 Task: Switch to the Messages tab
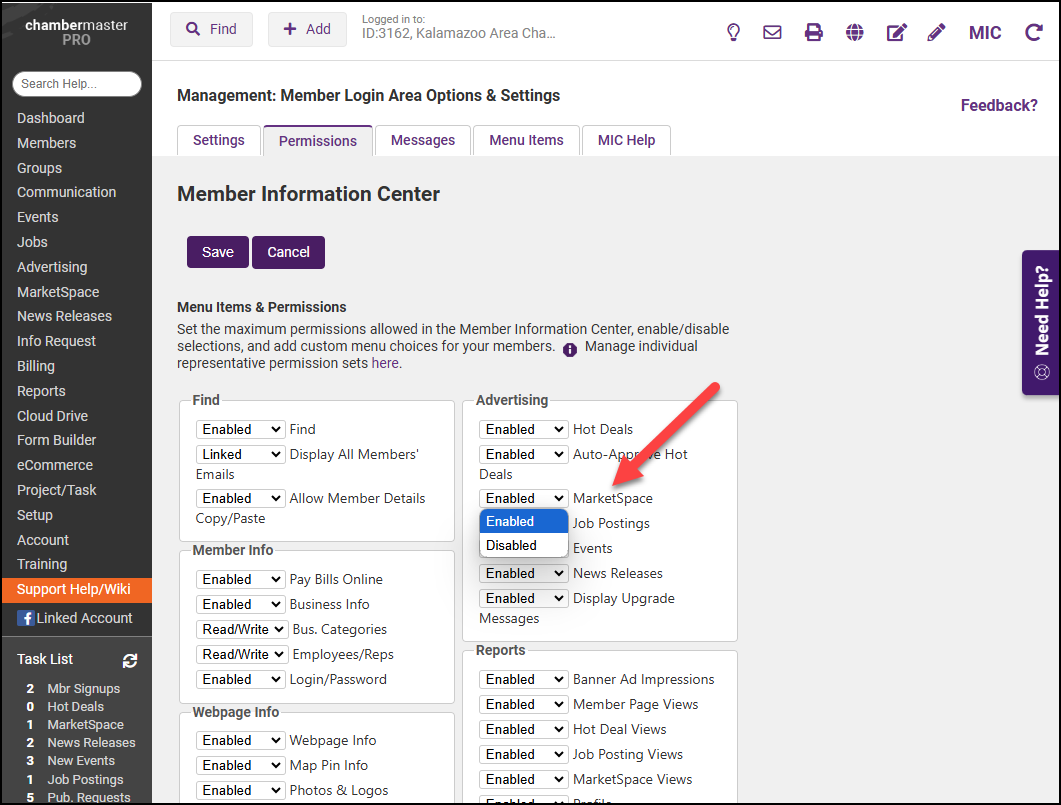point(422,140)
